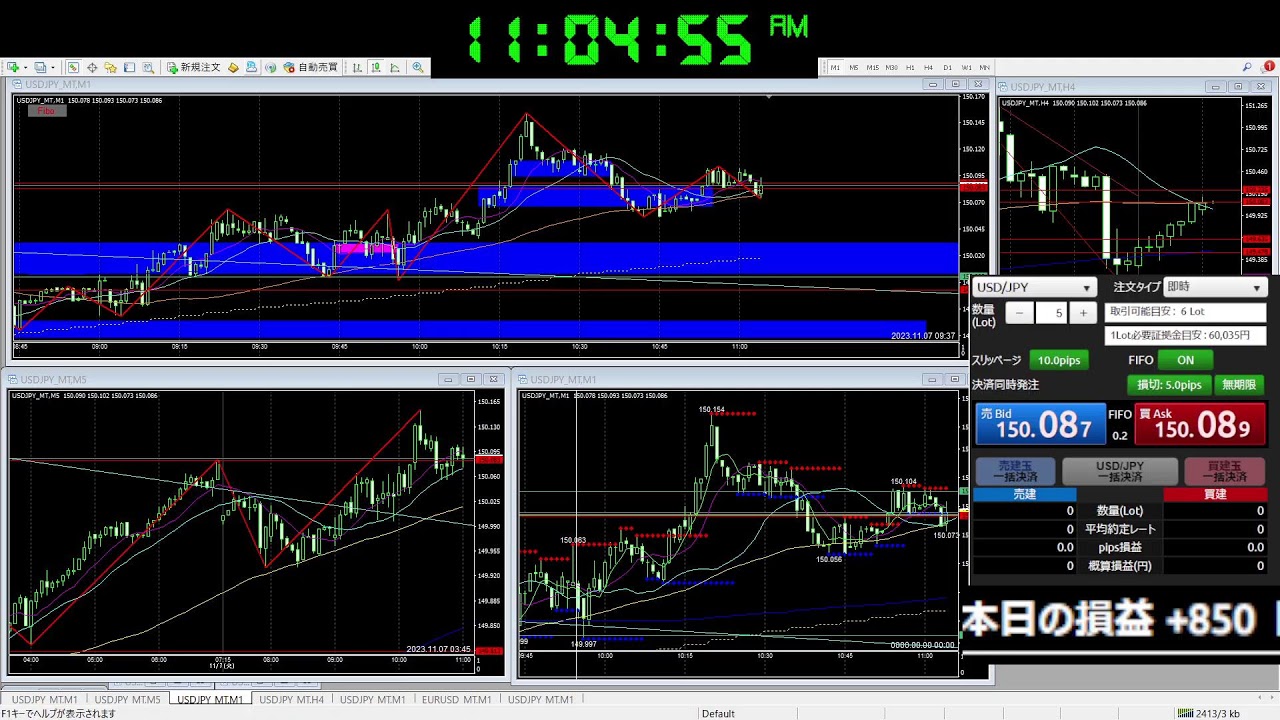1280x720 pixels.
Task: Select the H4 timeframe button
Action: tap(928, 67)
